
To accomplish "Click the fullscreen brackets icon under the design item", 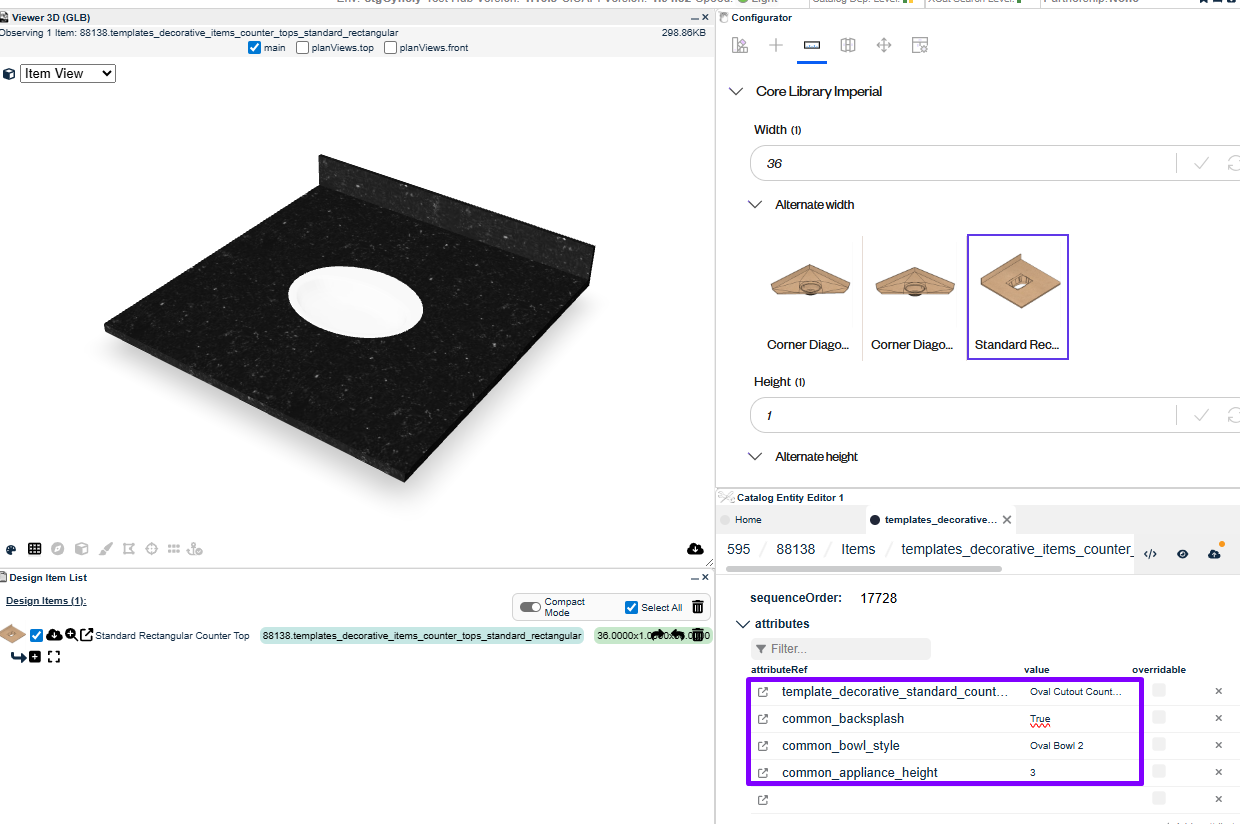I will (x=54, y=657).
